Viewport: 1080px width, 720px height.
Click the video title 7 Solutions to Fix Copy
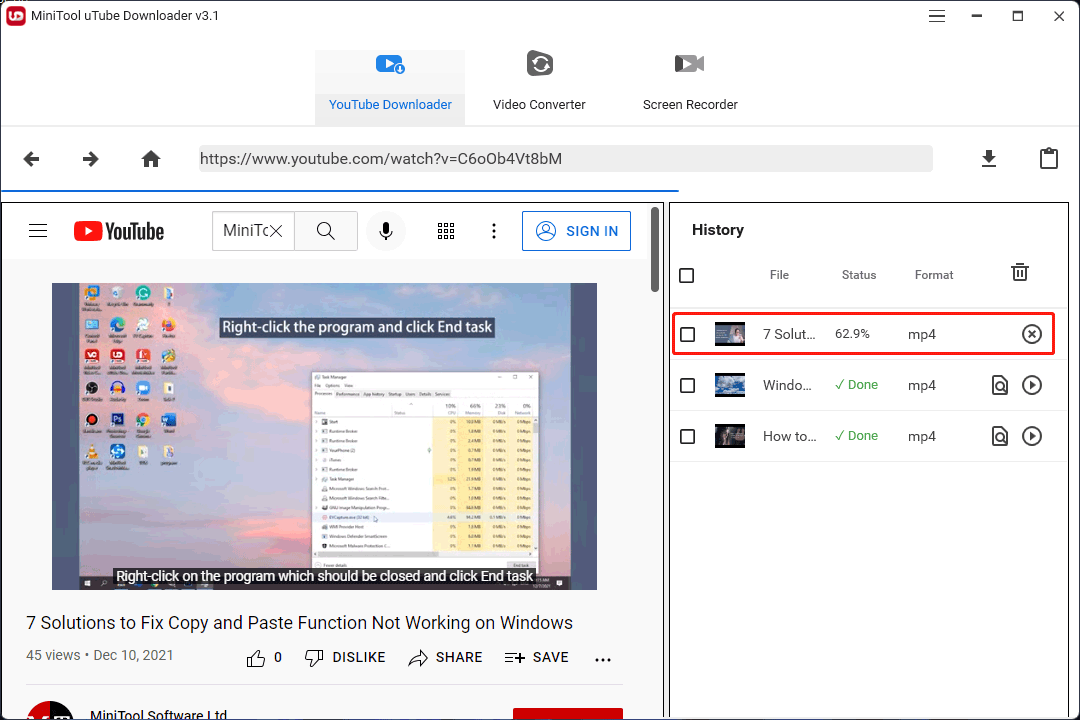[300, 623]
